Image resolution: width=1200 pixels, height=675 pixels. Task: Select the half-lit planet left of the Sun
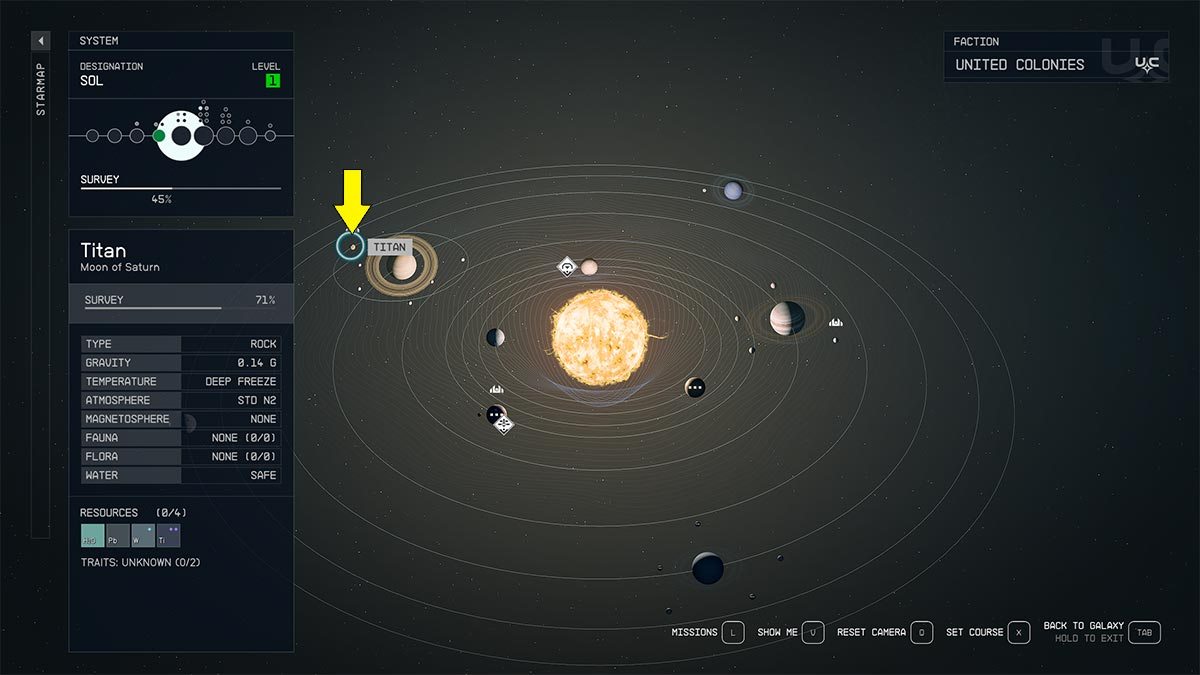pyautogui.click(x=495, y=338)
